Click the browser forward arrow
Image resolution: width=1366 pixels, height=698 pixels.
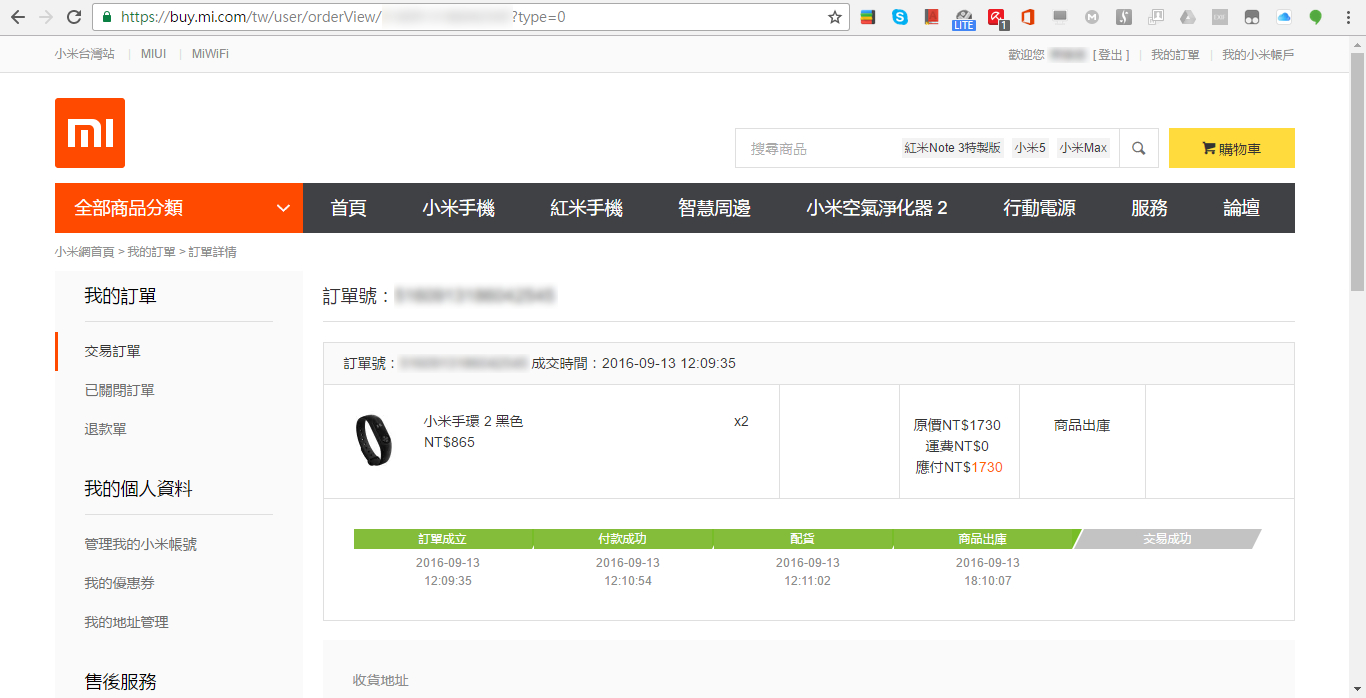(46, 17)
